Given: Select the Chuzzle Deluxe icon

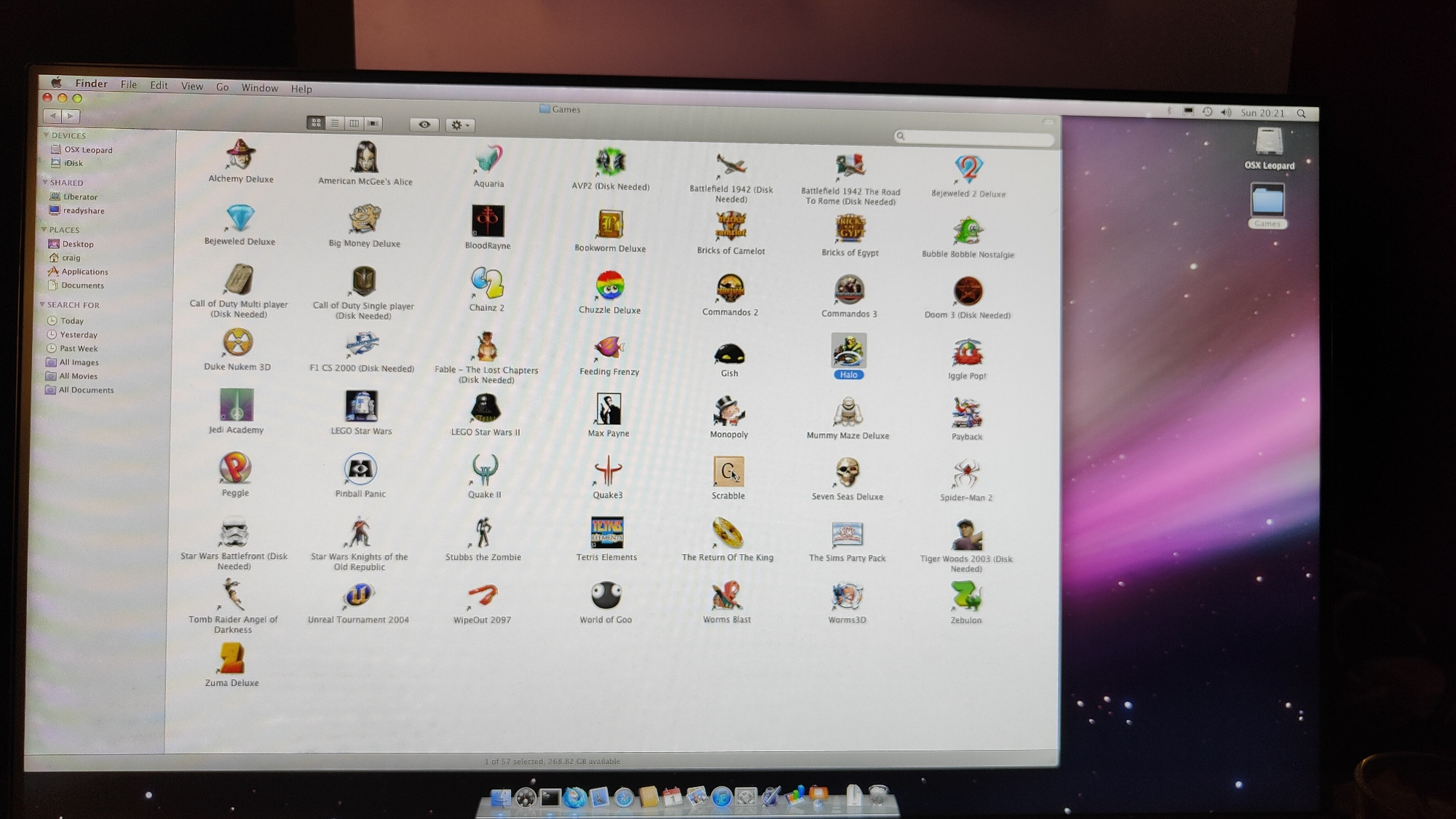Looking at the screenshot, I should coord(610,285).
